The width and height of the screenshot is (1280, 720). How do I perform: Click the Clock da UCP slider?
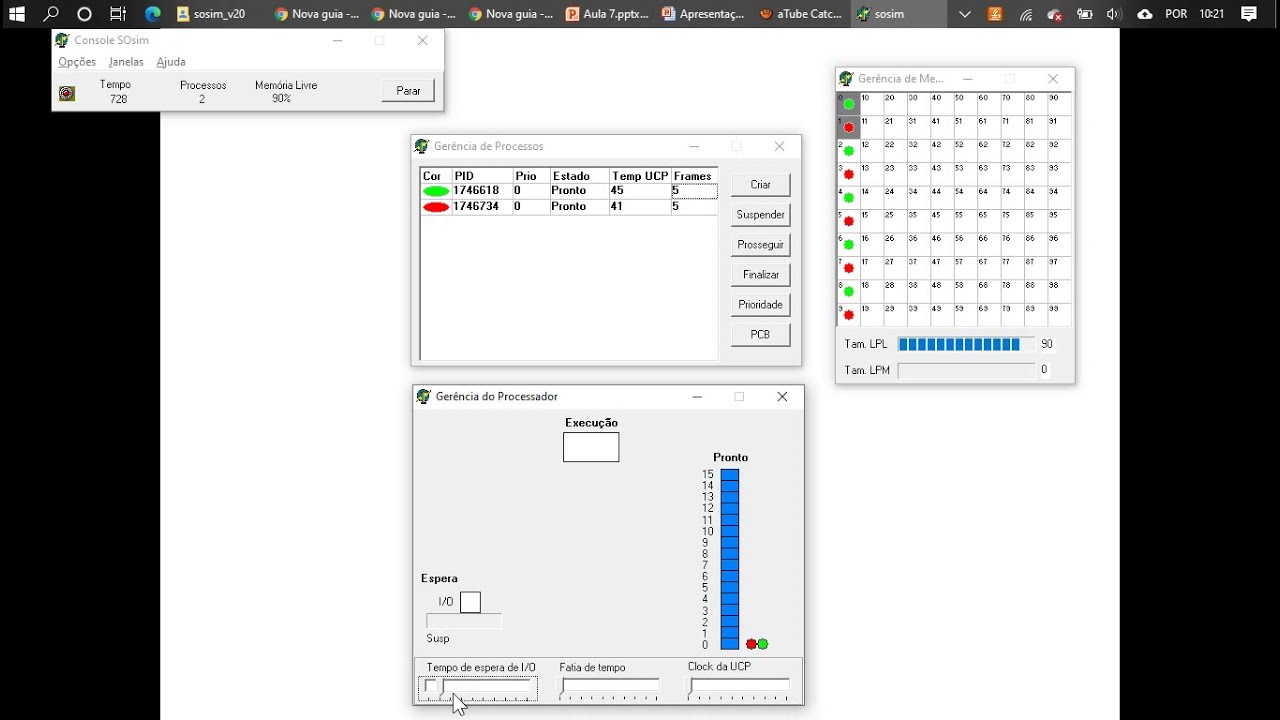click(x=740, y=688)
